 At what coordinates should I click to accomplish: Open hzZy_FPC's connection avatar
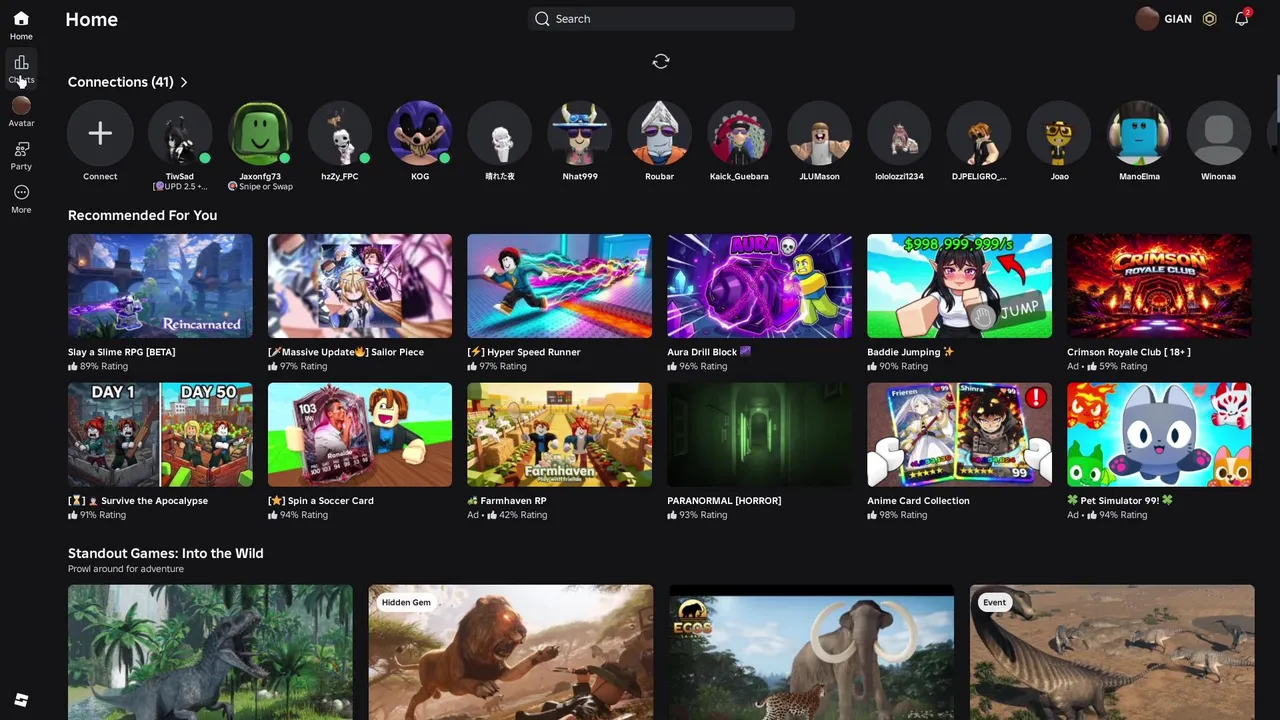click(340, 133)
